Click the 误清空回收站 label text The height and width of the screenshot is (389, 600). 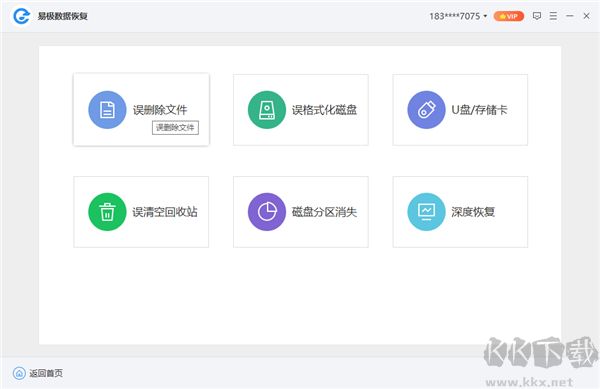(x=165, y=212)
